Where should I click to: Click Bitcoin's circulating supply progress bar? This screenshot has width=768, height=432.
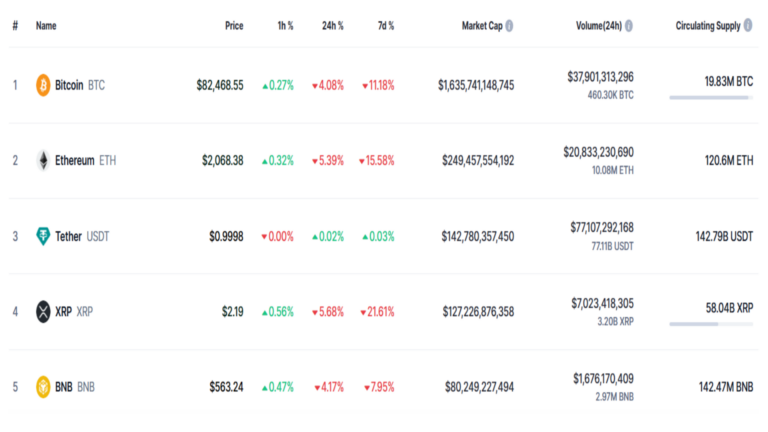710,98
